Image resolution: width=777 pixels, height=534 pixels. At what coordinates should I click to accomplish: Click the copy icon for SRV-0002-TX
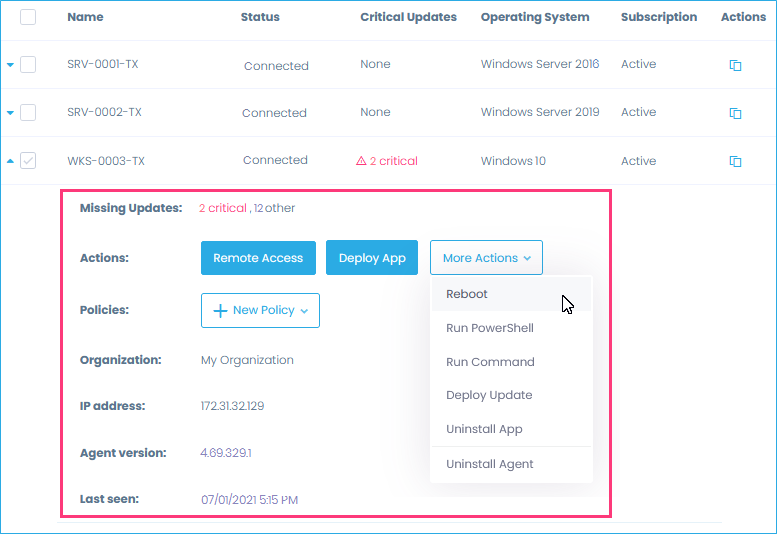pyautogui.click(x=735, y=113)
